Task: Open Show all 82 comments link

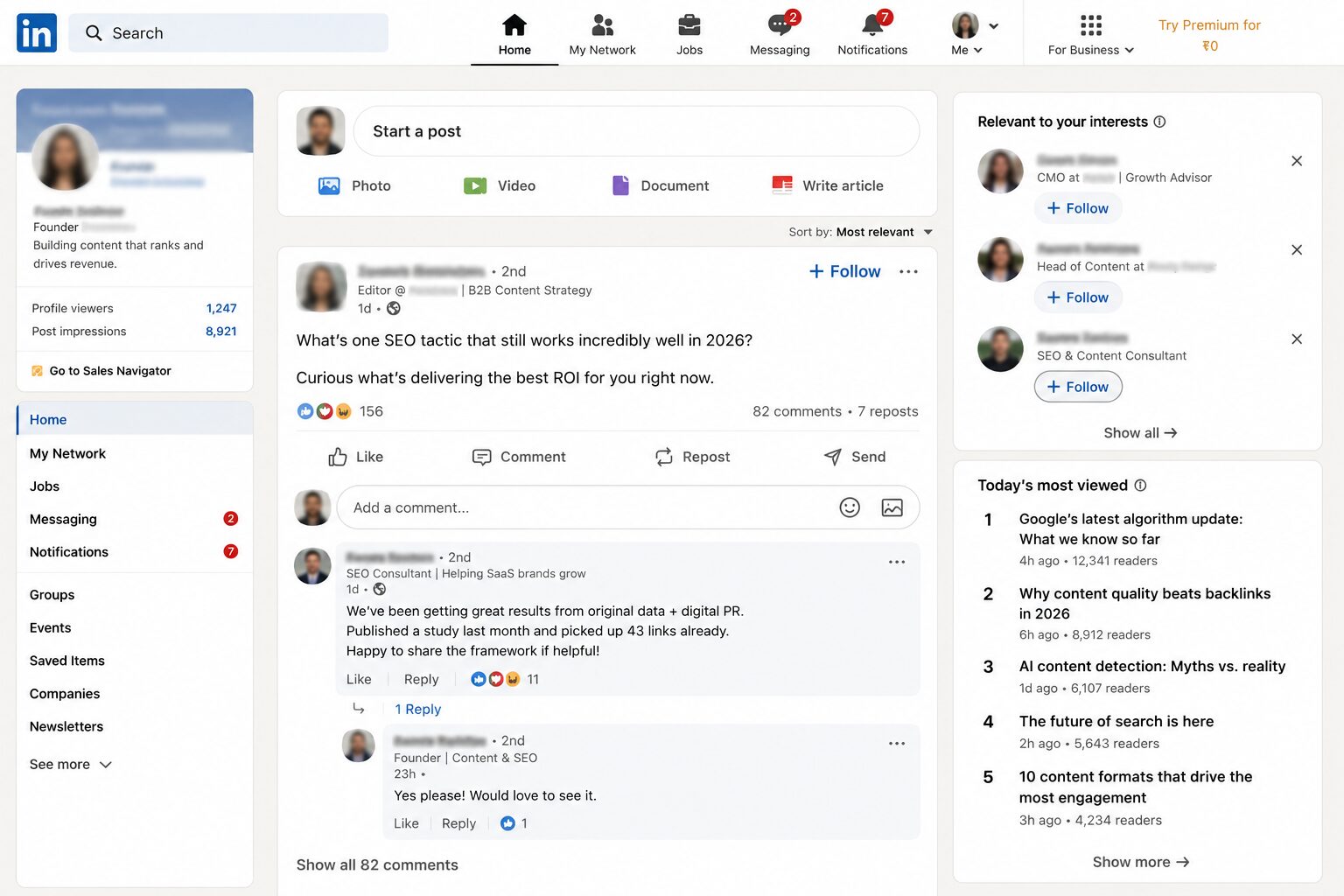Action: point(377,864)
